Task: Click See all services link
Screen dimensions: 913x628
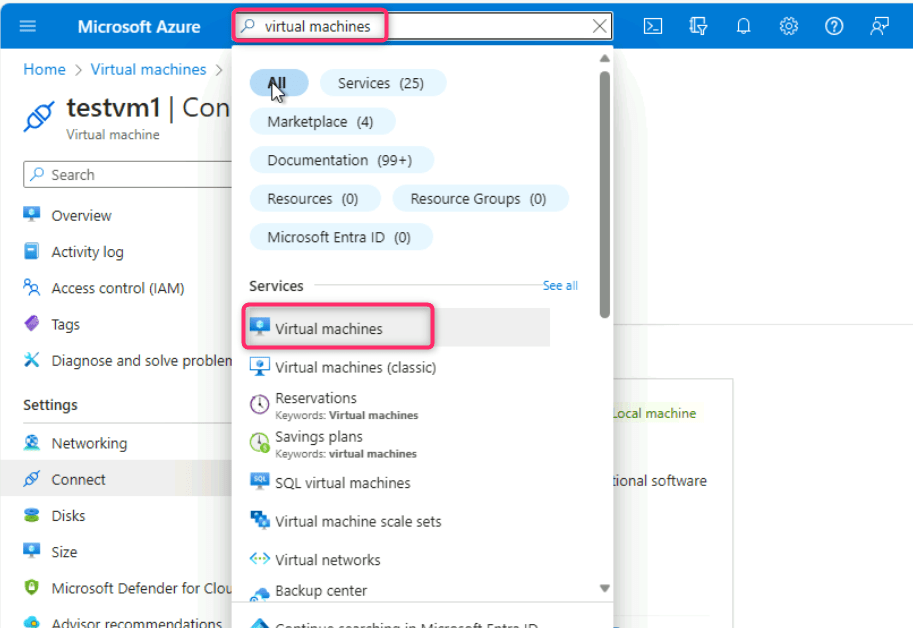Action: [560, 286]
